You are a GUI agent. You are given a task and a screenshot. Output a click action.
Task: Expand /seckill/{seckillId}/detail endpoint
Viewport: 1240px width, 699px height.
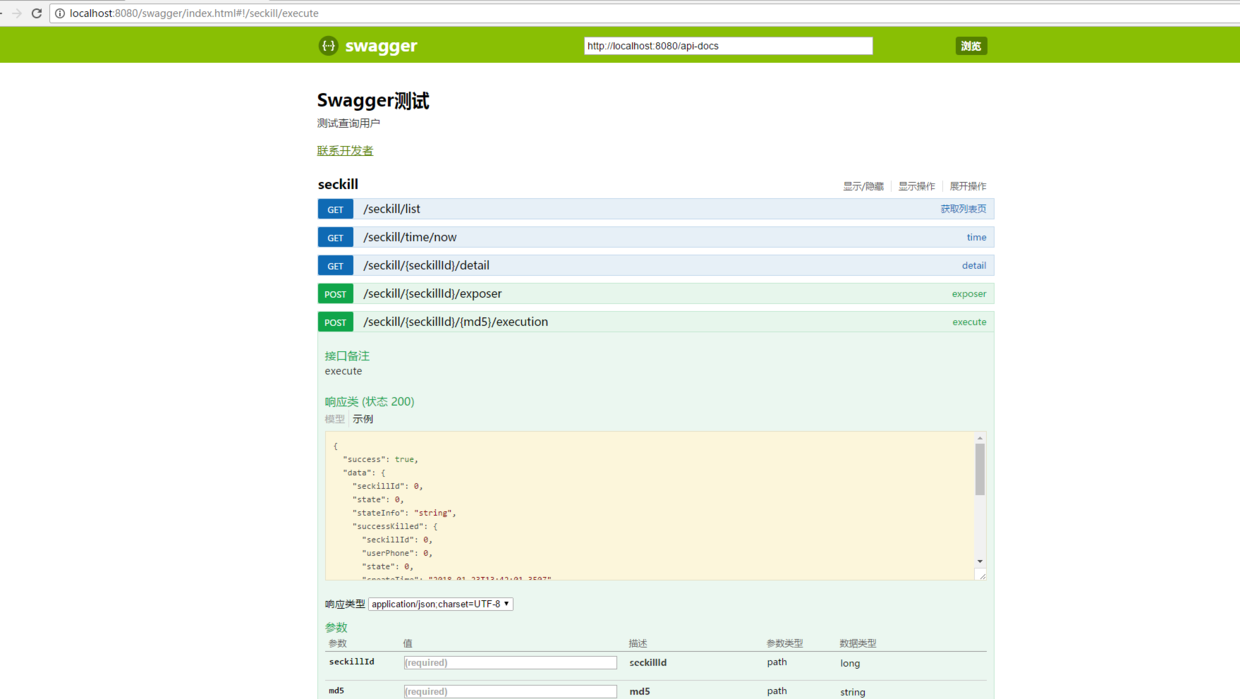pyautogui.click(x=426, y=265)
